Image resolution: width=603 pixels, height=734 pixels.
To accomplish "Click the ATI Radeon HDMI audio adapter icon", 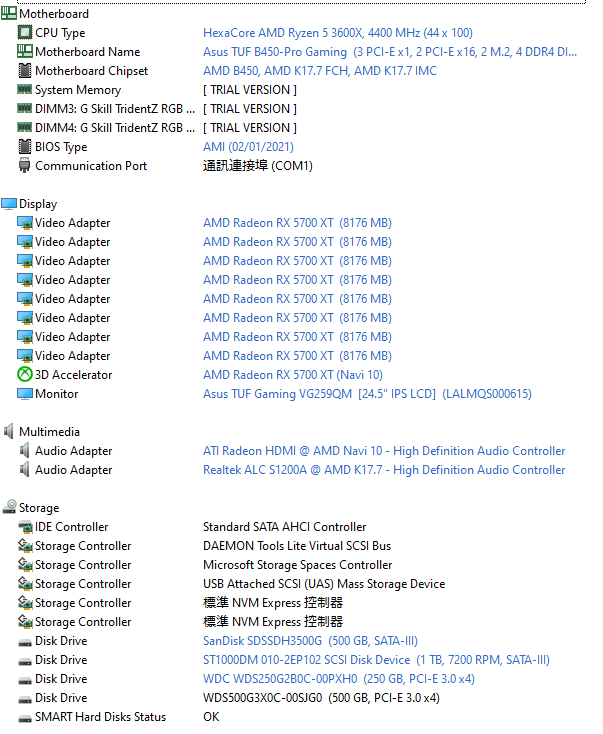I will [x=25, y=450].
